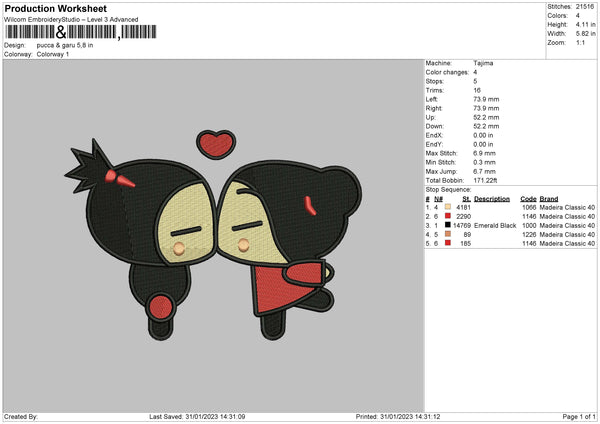Click stitch count '4181' in row 1
Image resolution: width=600 pixels, height=424 pixels.
tap(463, 207)
